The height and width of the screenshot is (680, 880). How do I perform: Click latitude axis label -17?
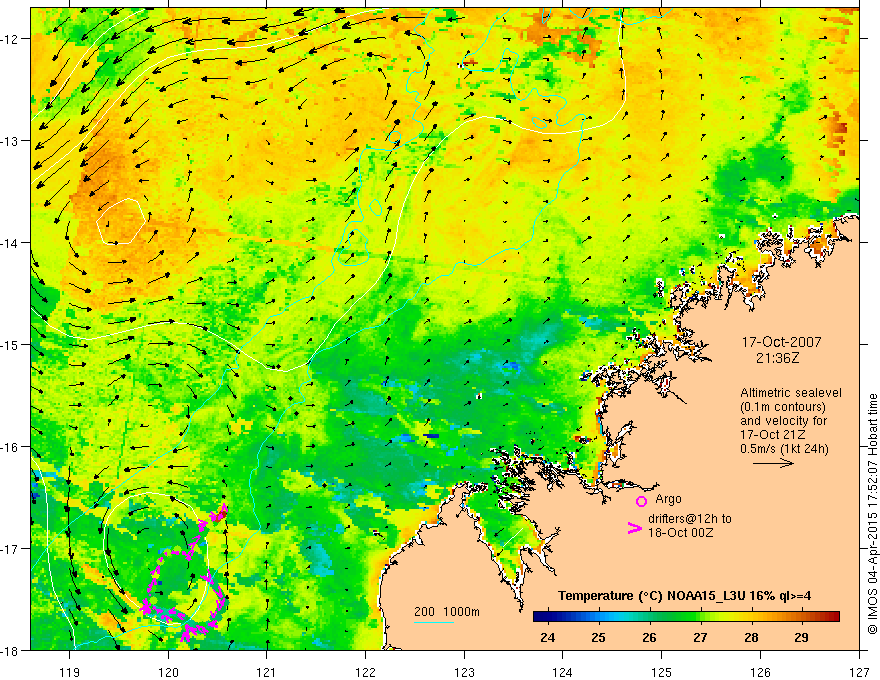[x=11, y=549]
